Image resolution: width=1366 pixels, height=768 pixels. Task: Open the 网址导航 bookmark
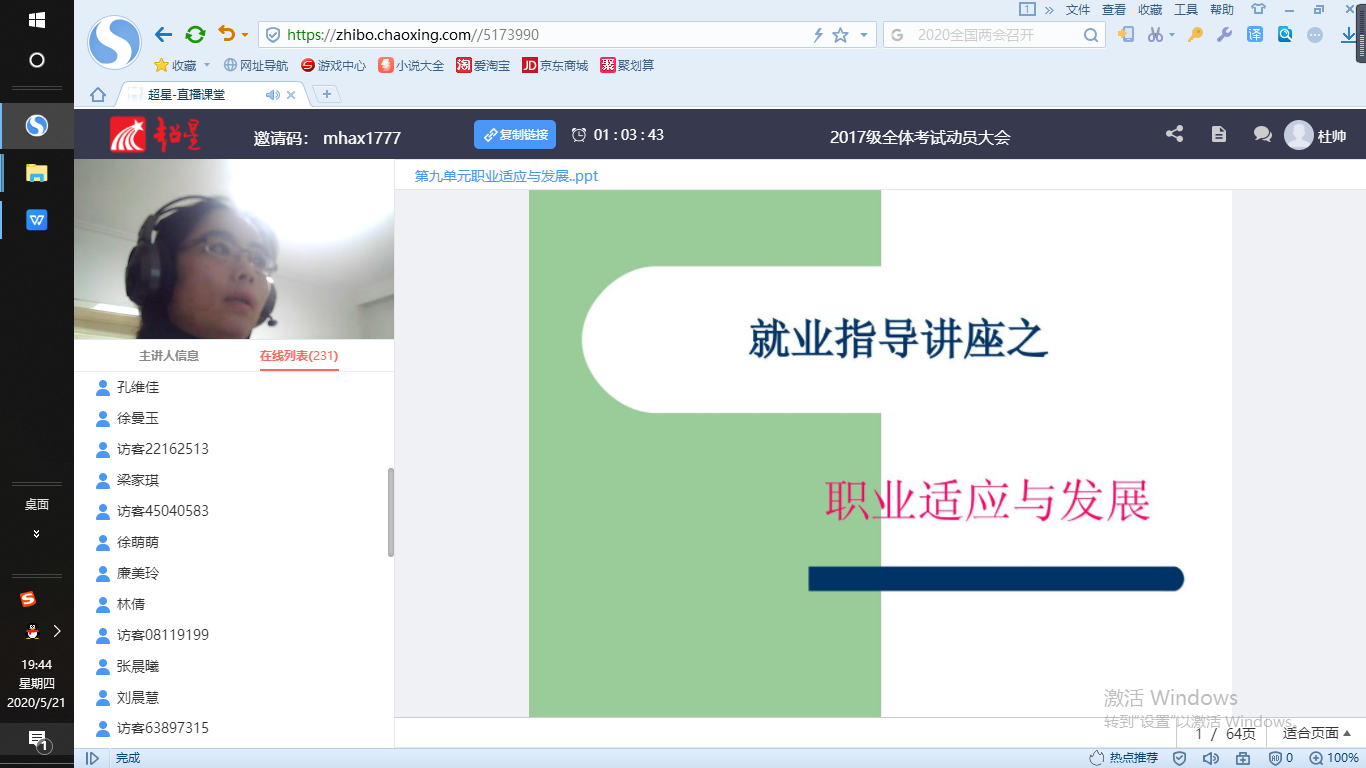coord(256,66)
